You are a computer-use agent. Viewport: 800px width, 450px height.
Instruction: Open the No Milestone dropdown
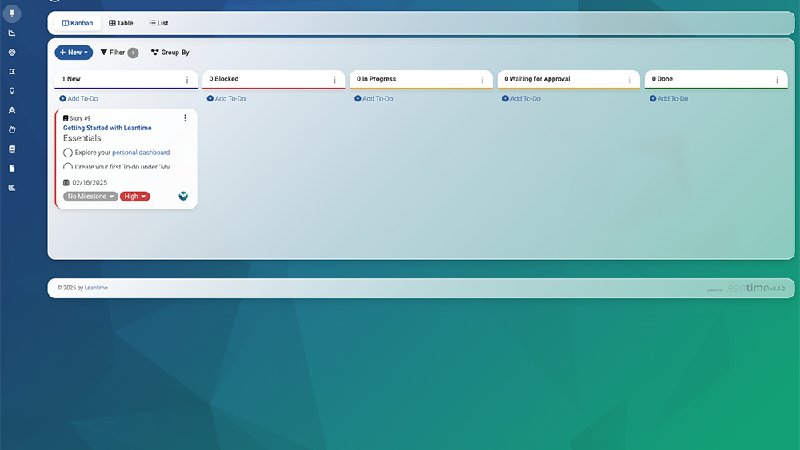(x=90, y=196)
